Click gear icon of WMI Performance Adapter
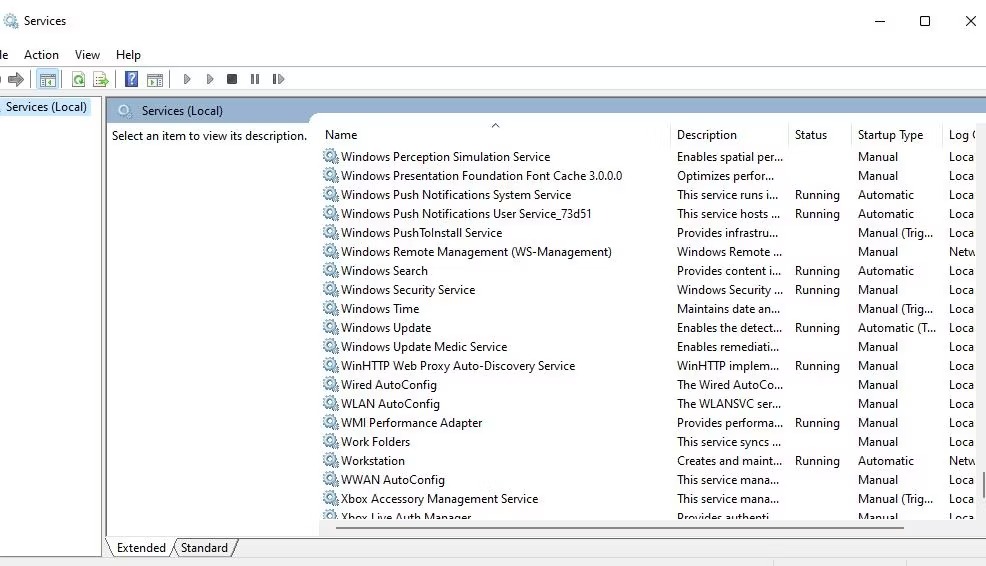 click(x=331, y=423)
